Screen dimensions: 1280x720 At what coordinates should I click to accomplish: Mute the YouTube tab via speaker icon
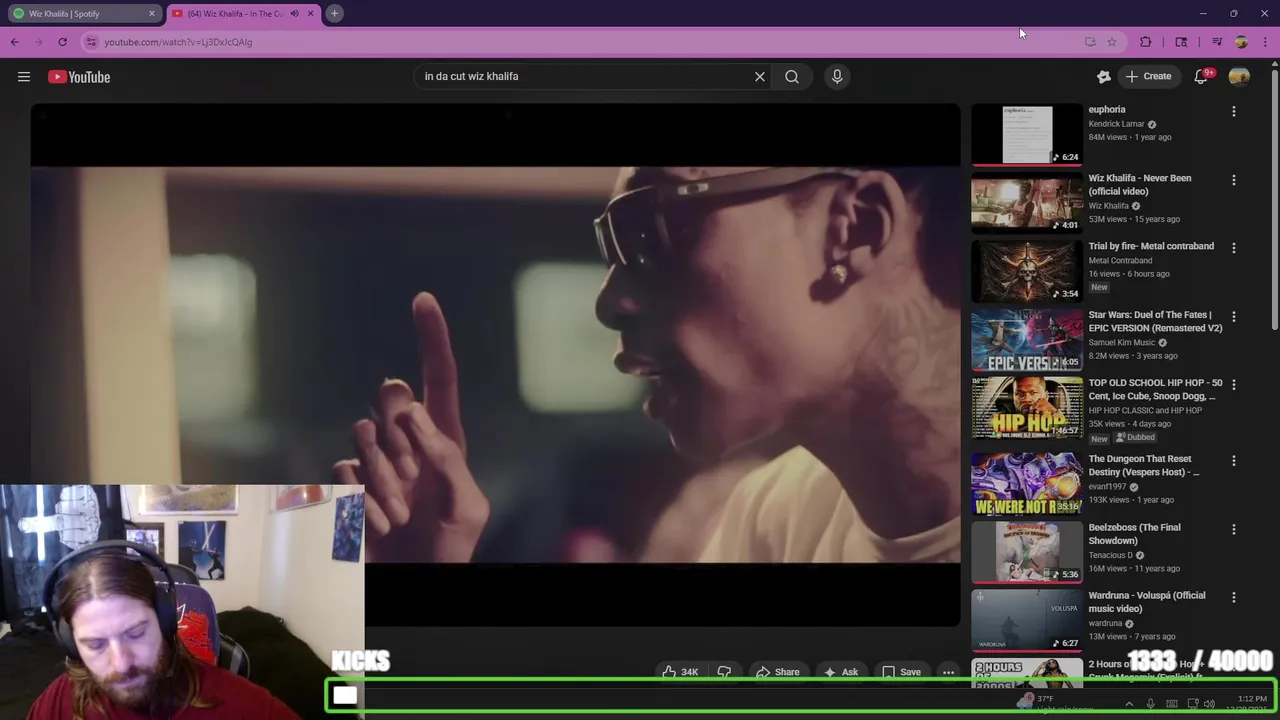[x=294, y=13]
